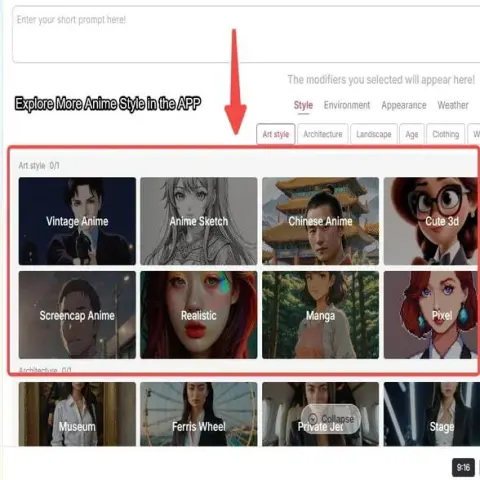Click 'The modifiers you selected will appear here!' text

tap(381, 80)
